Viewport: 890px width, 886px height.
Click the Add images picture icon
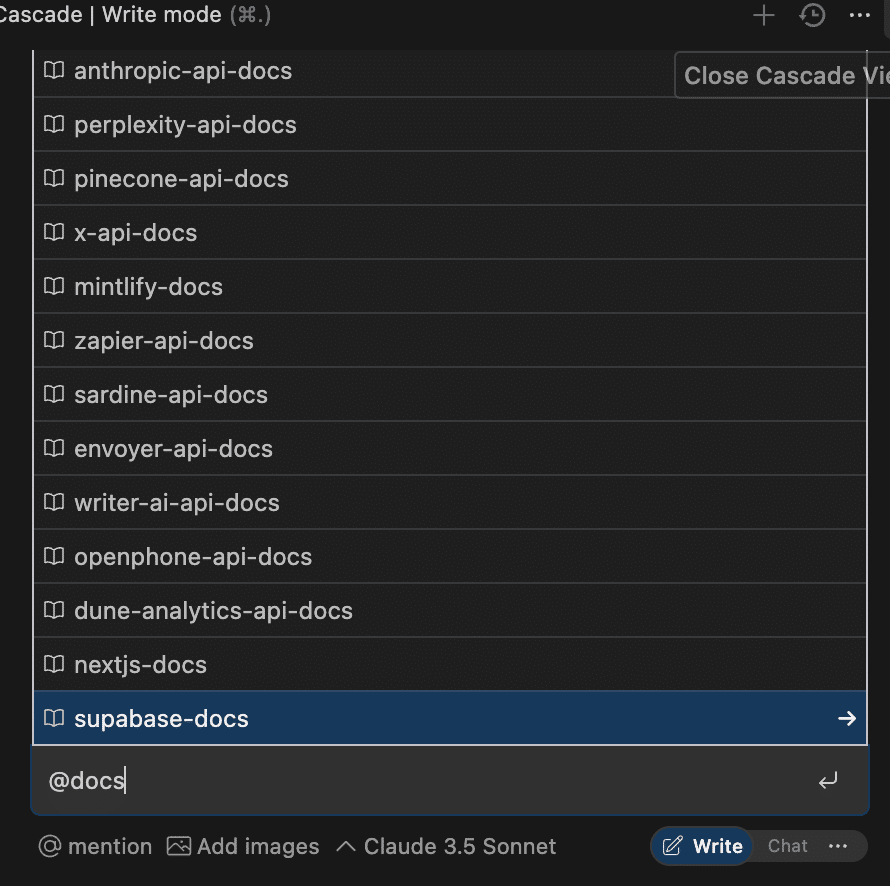(x=179, y=846)
